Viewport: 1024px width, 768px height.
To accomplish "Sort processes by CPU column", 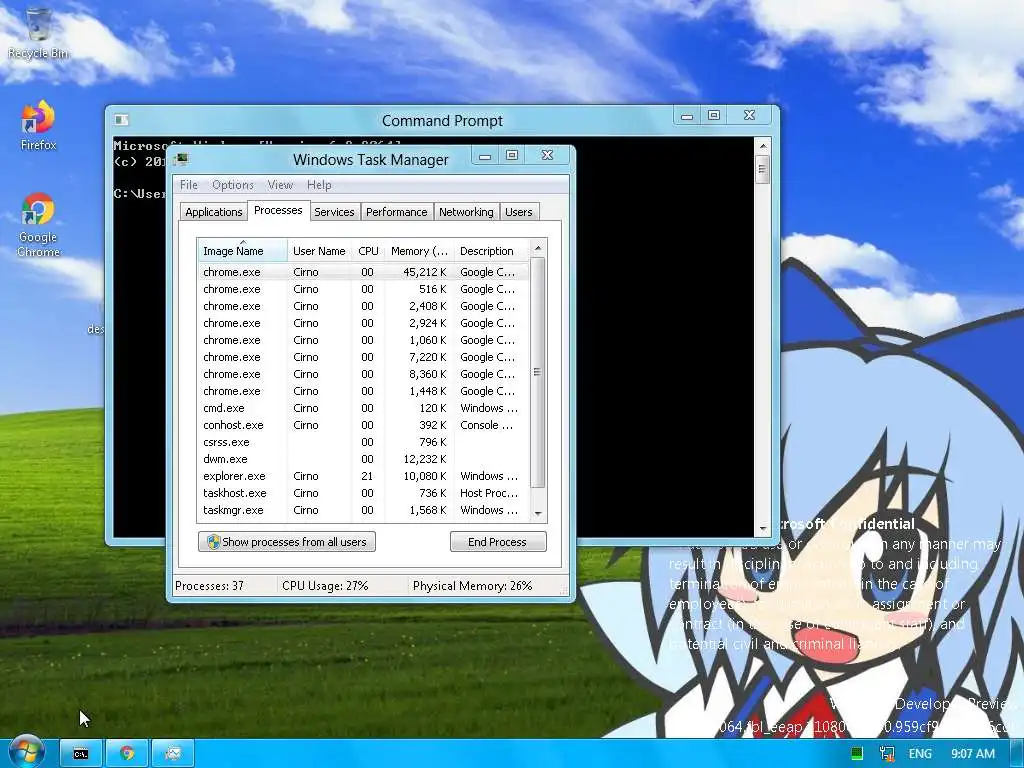I will 368,251.
